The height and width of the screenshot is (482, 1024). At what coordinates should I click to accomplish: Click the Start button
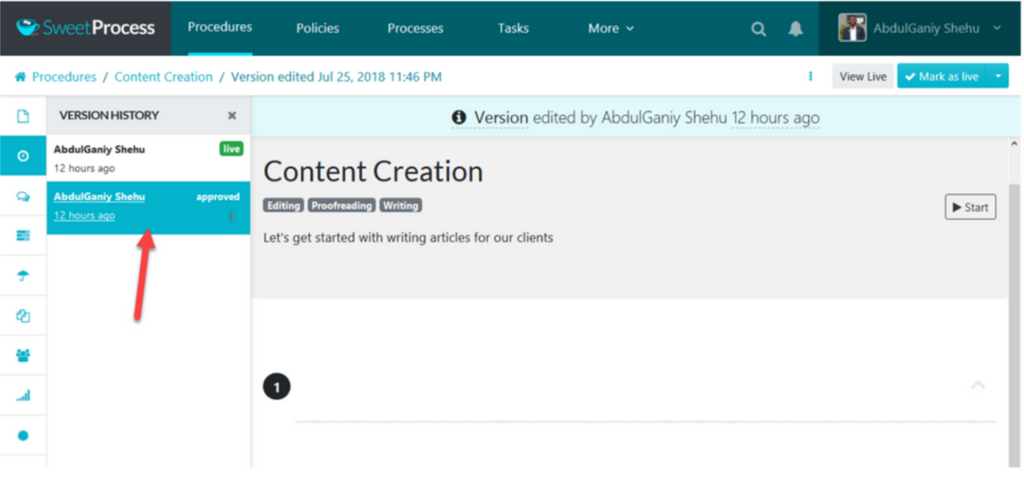pyautogui.click(x=970, y=207)
